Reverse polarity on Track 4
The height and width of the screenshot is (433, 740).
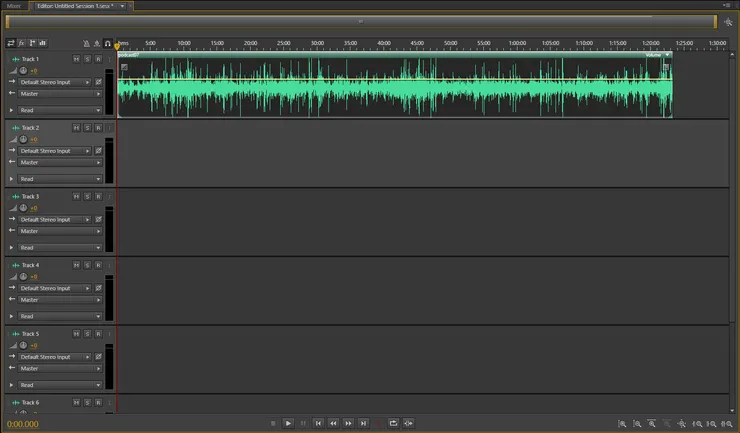tap(98, 288)
